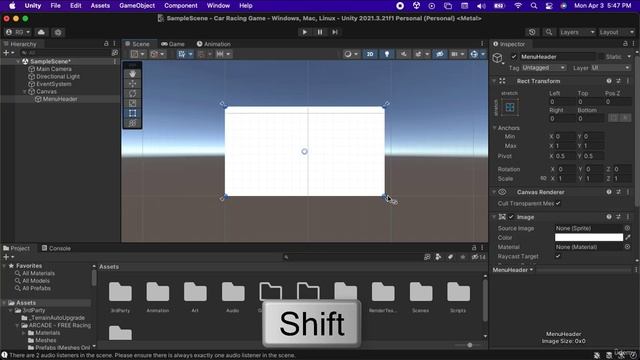
Task: Open Unity search icon in toolbar
Action: [x=549, y=32]
